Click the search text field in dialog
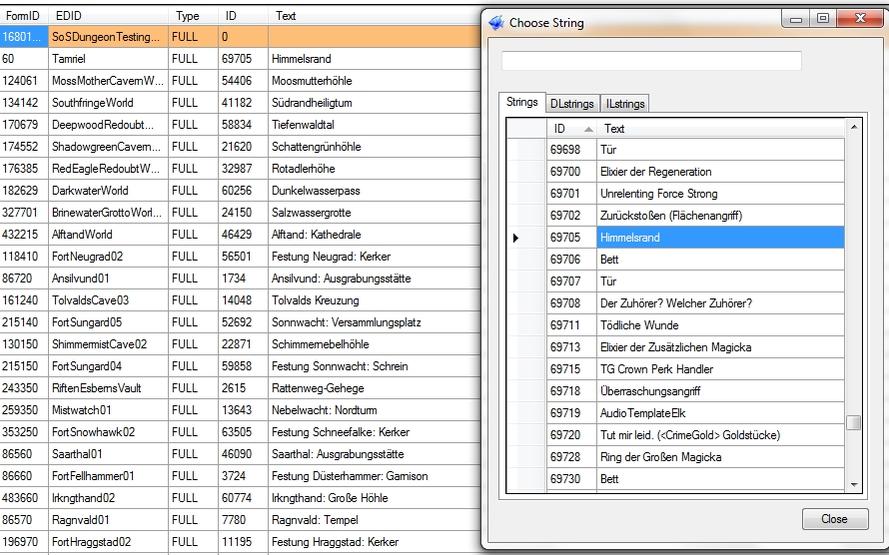Screen dimensions: 889x555 651,61
